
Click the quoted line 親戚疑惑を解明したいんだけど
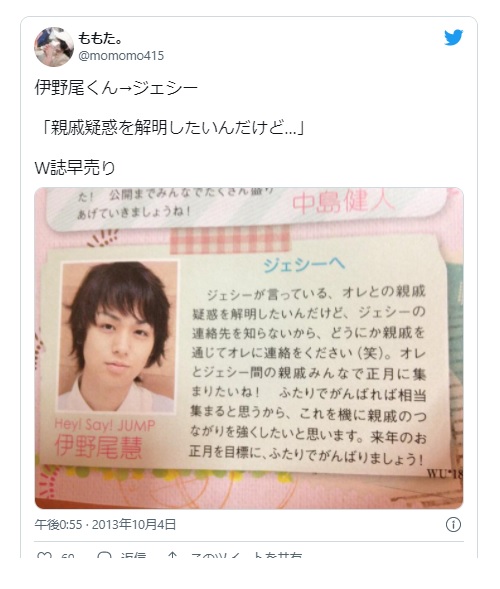point(172,128)
